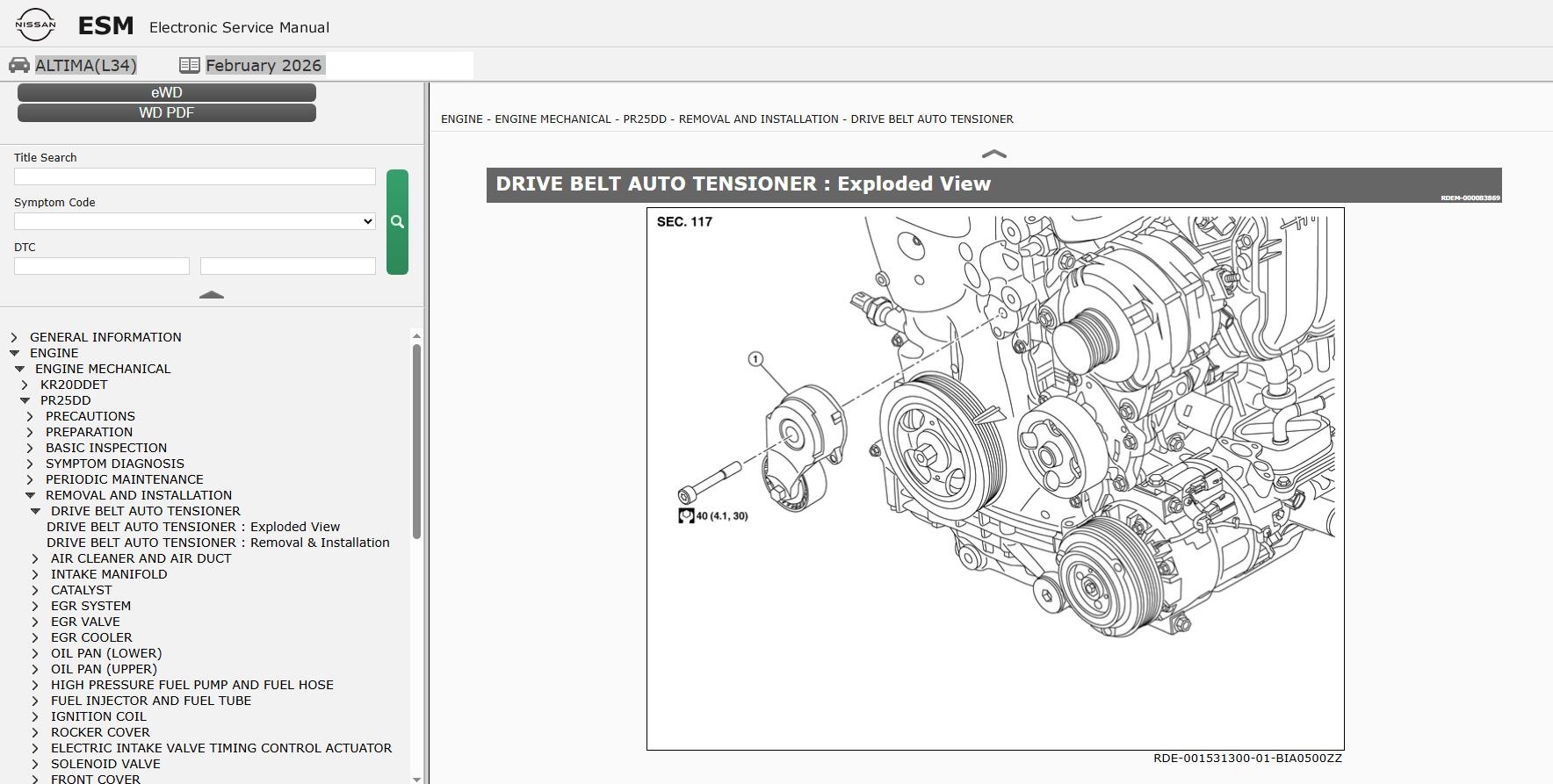The image size is (1553, 784).
Task: Expand FRONT COVER item
Action: coord(35,779)
